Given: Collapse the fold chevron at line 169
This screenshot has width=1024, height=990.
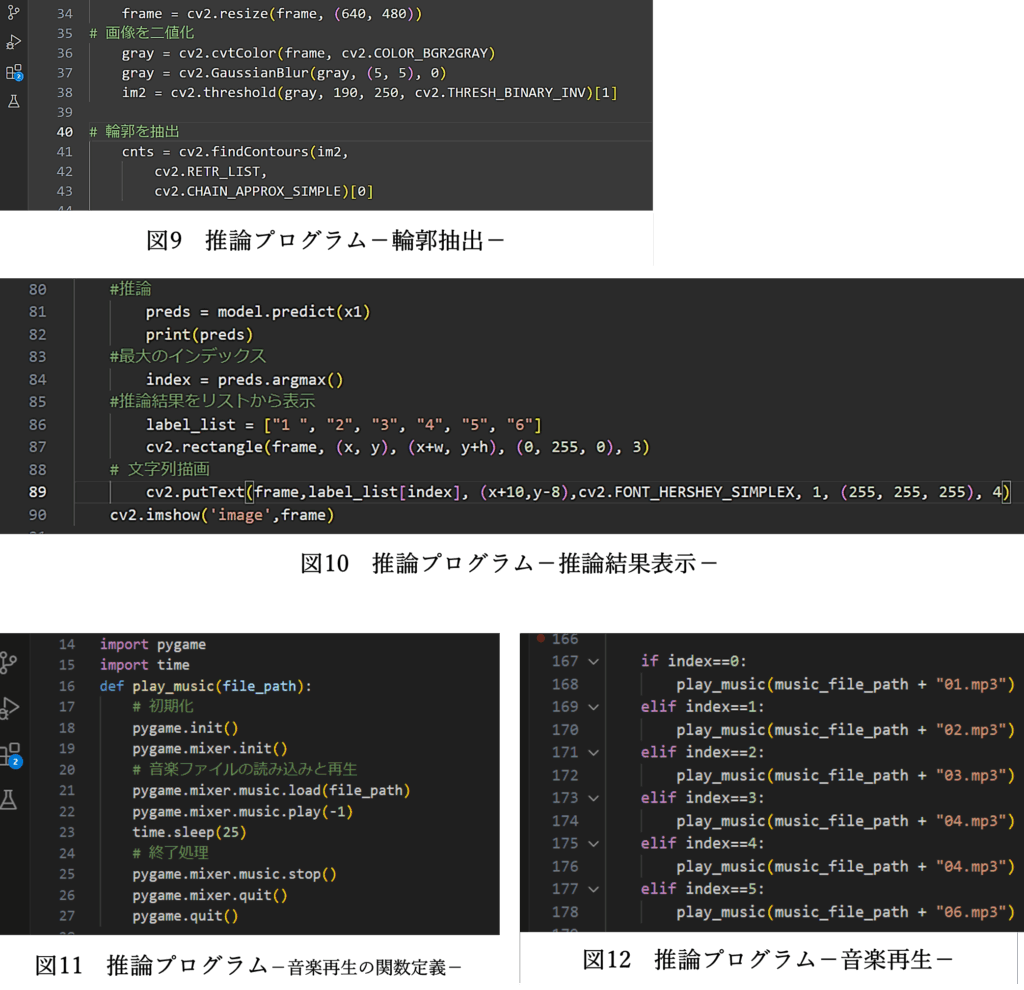Looking at the screenshot, I should [x=593, y=707].
